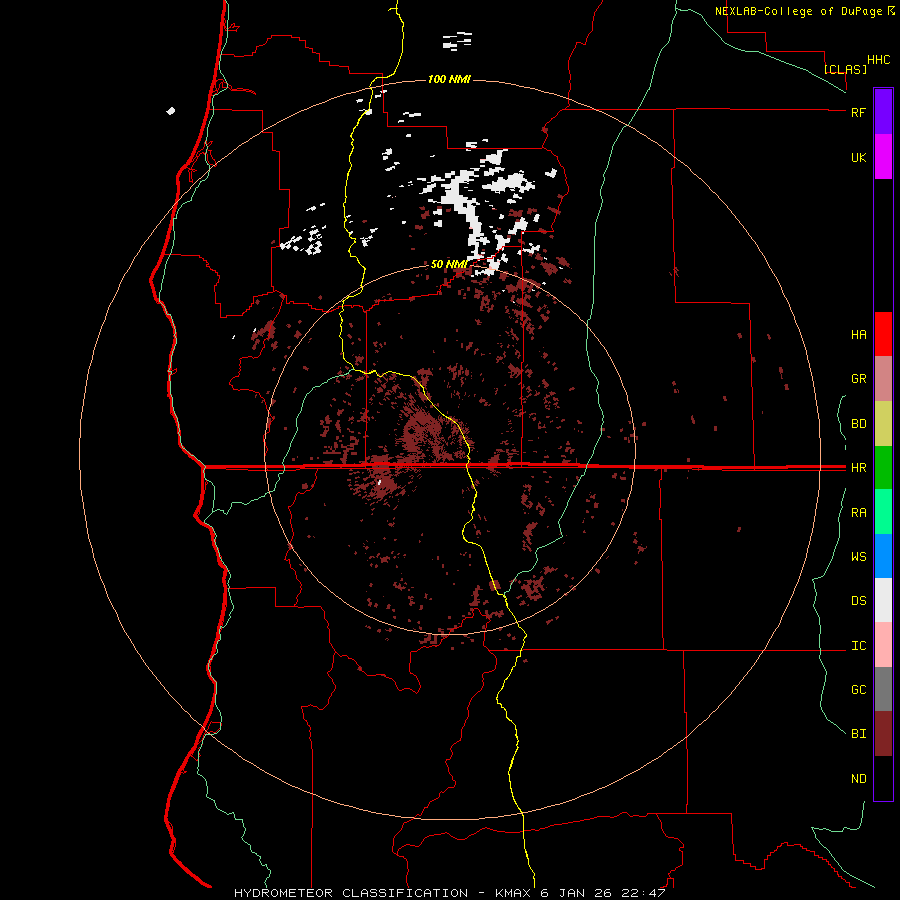Click the HYDROMETEOR CLASSIFICATION footer text
The image size is (900, 900).
pos(351,893)
